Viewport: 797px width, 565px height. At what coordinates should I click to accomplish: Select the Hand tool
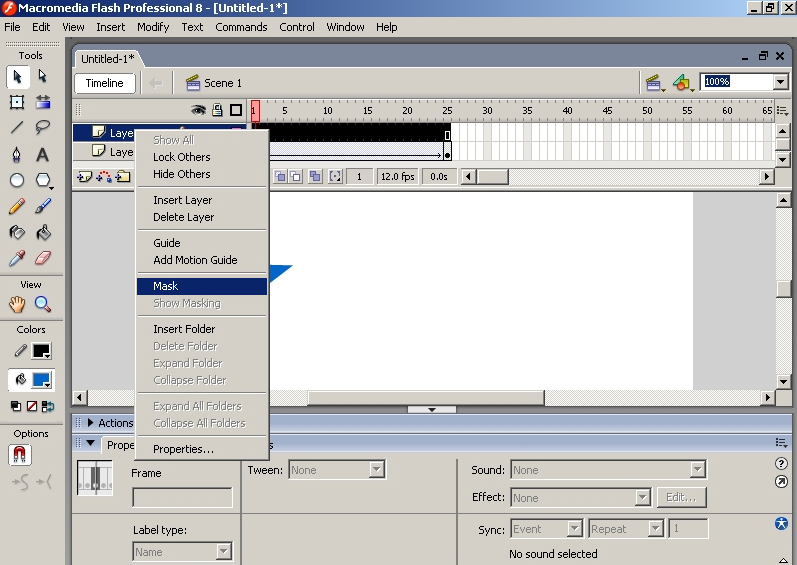[x=17, y=304]
